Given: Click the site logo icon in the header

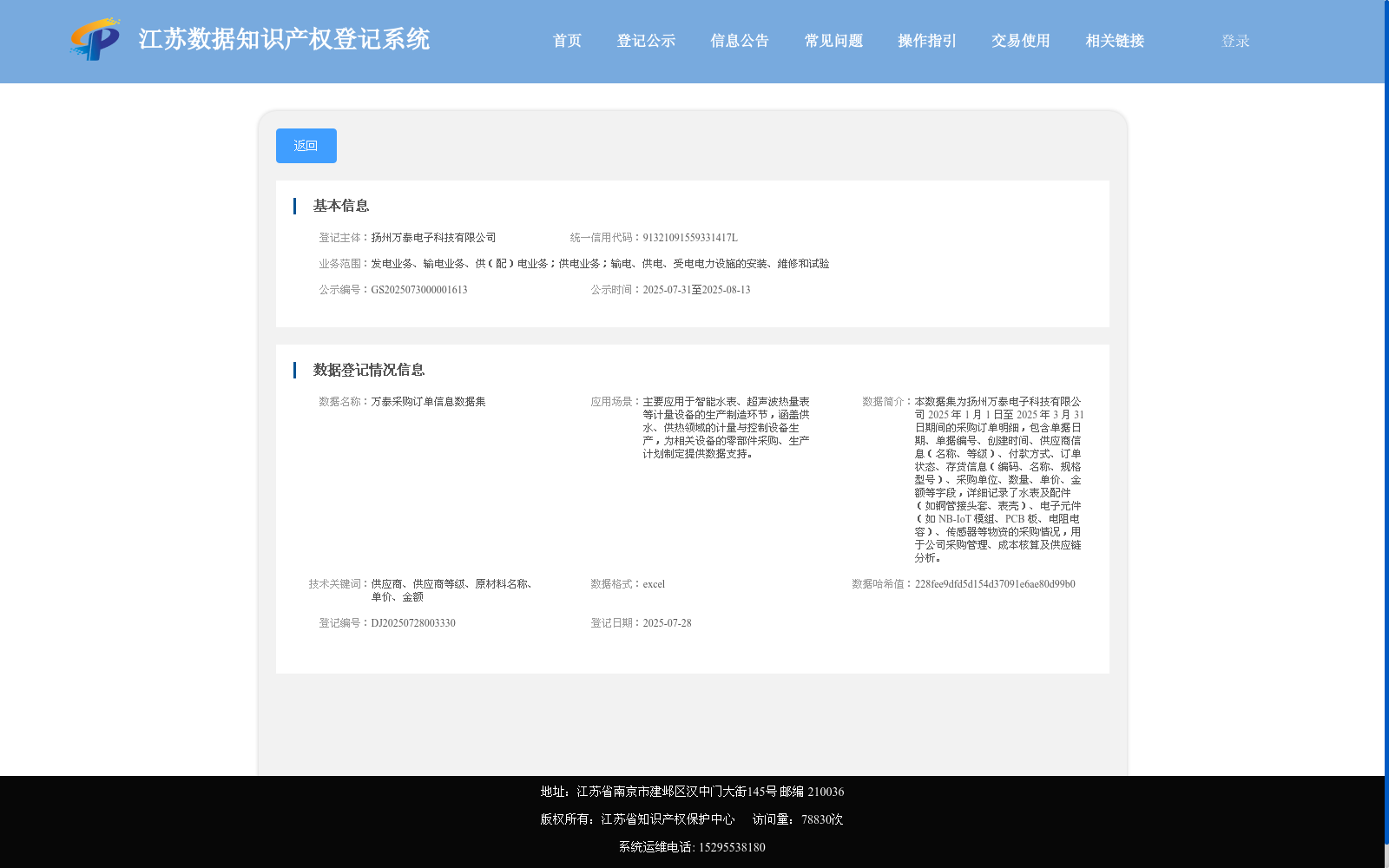Looking at the screenshot, I should (95, 39).
